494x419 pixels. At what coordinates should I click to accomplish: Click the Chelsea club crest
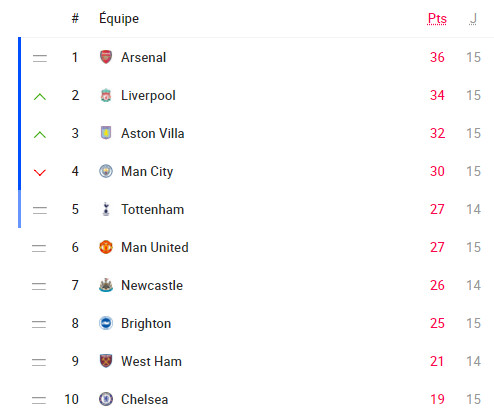(106, 399)
